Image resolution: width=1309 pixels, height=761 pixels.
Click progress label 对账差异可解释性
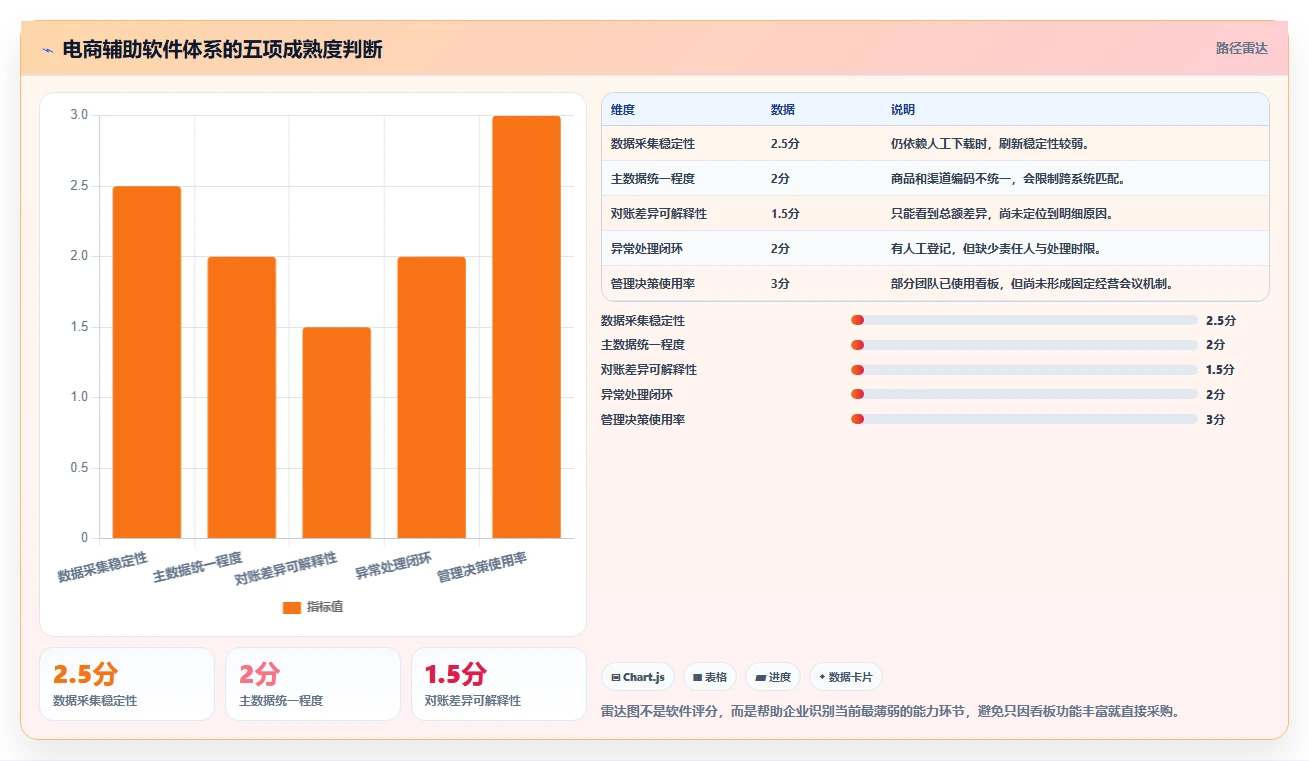click(649, 370)
